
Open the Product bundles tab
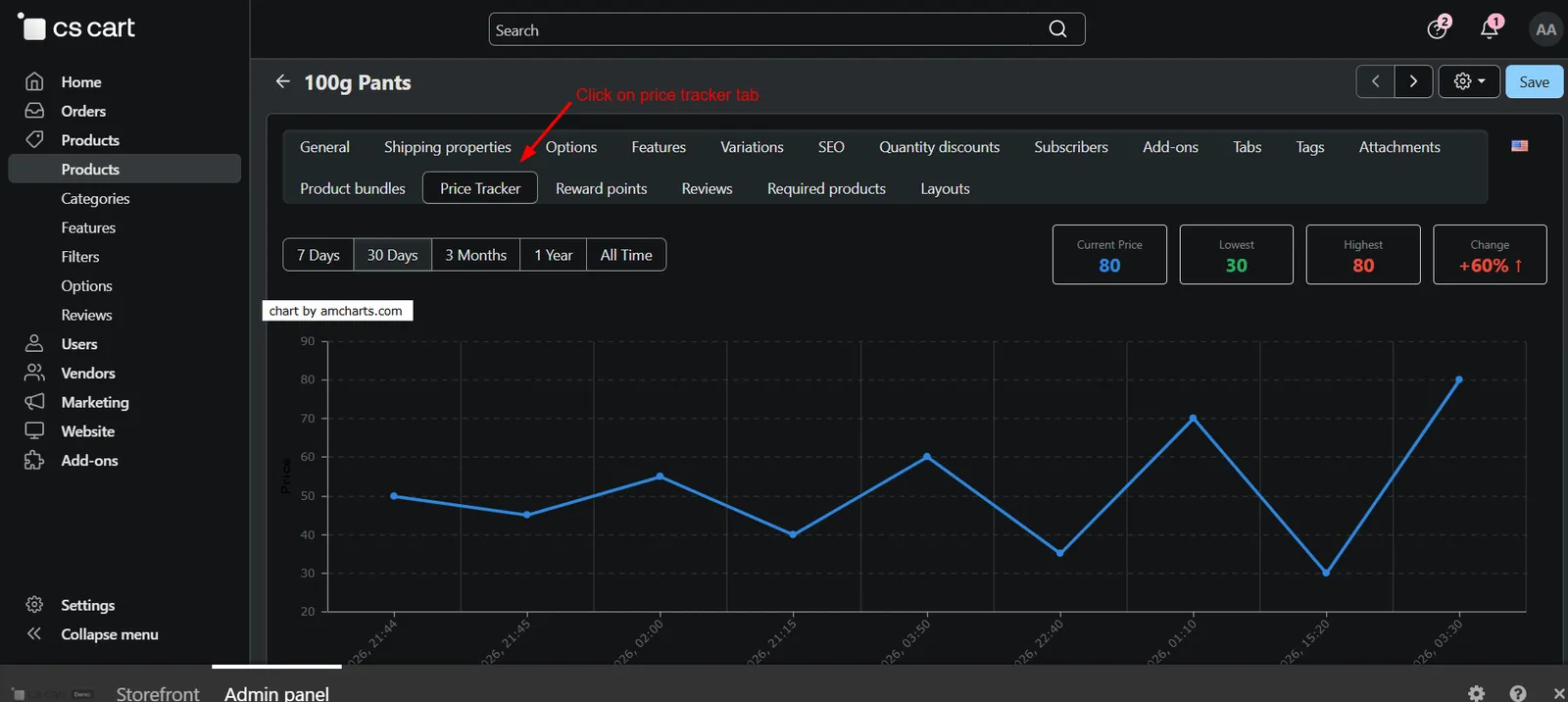pos(352,188)
